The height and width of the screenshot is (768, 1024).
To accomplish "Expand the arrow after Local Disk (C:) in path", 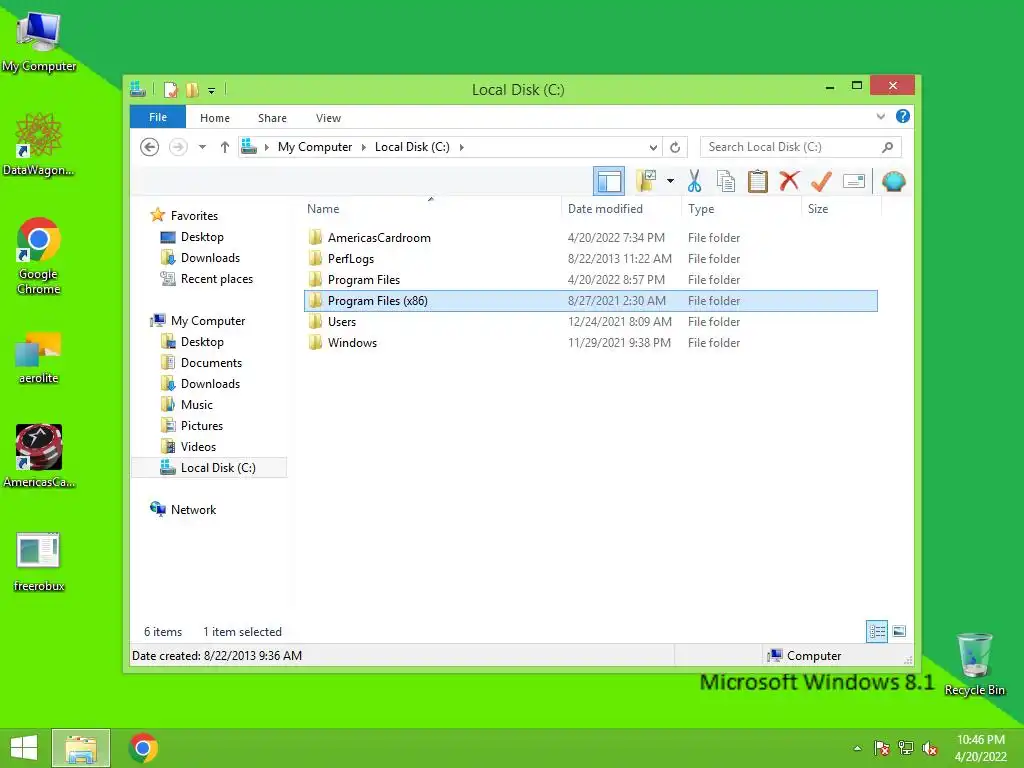I will pos(462,147).
